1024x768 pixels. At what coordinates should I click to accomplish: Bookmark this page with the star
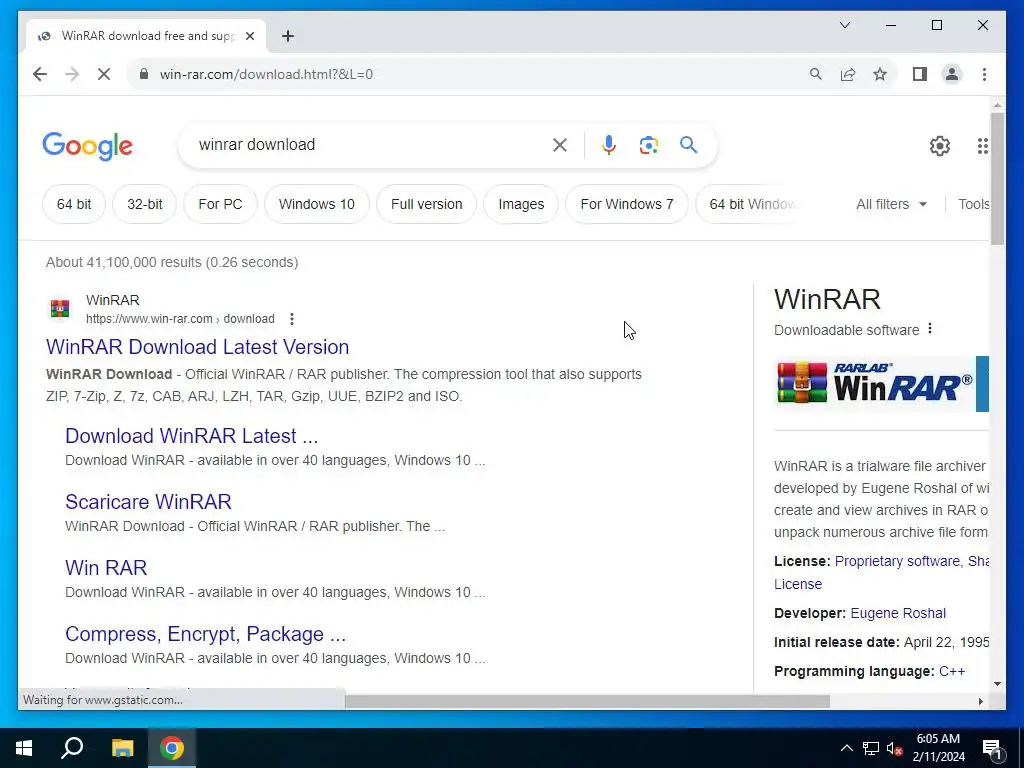880,74
